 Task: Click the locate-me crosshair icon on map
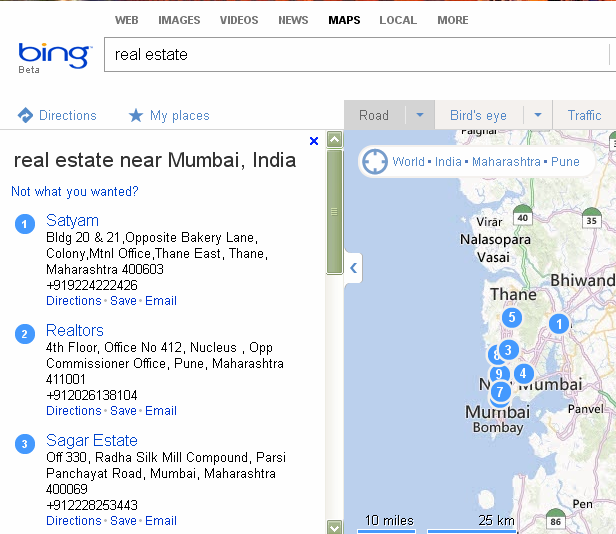[375, 161]
